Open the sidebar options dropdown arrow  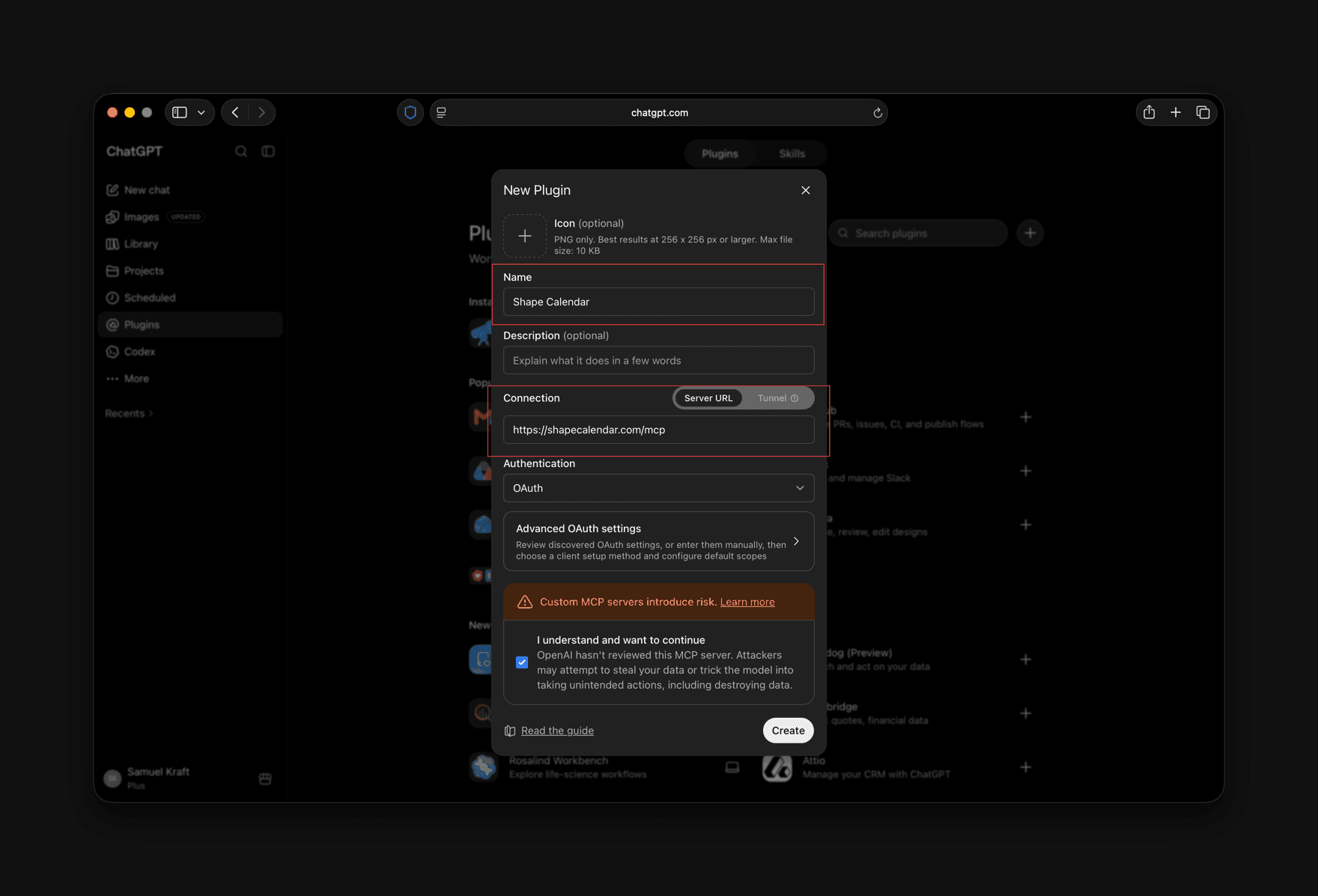coord(201,112)
